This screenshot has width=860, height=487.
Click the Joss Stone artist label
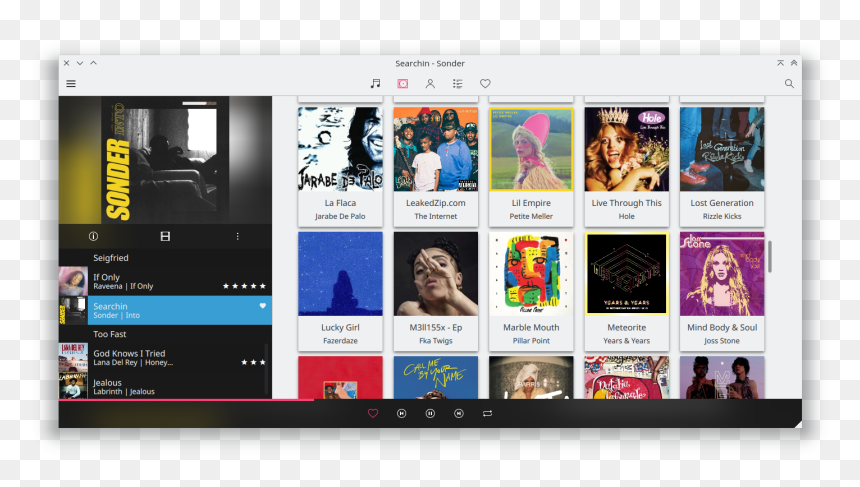click(722, 341)
